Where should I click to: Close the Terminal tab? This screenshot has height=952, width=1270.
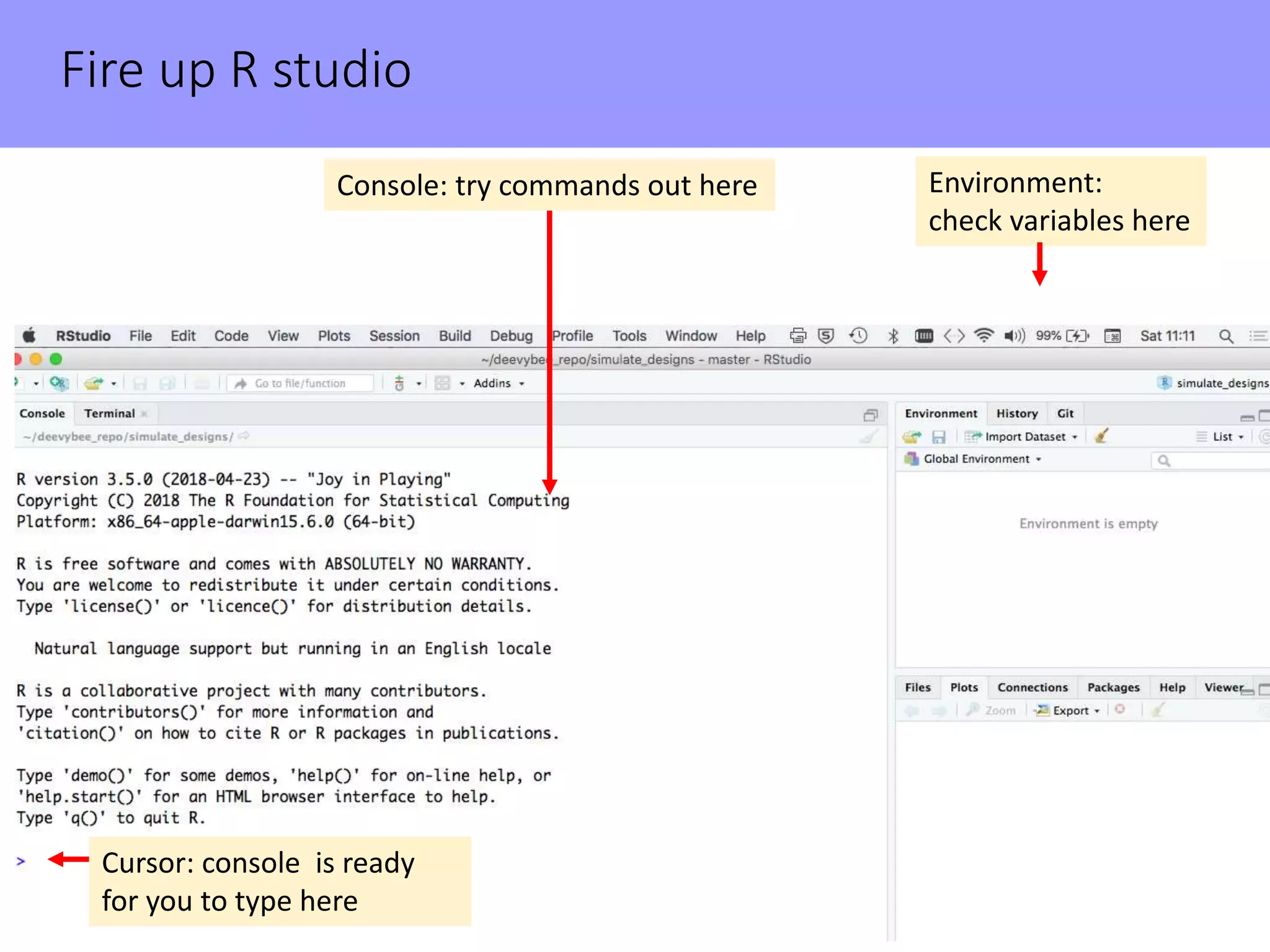[x=144, y=414]
